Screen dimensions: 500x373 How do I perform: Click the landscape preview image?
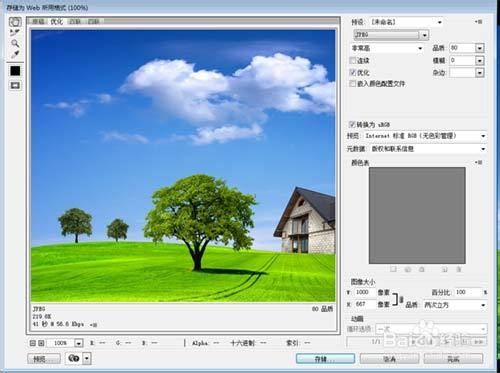(x=183, y=166)
